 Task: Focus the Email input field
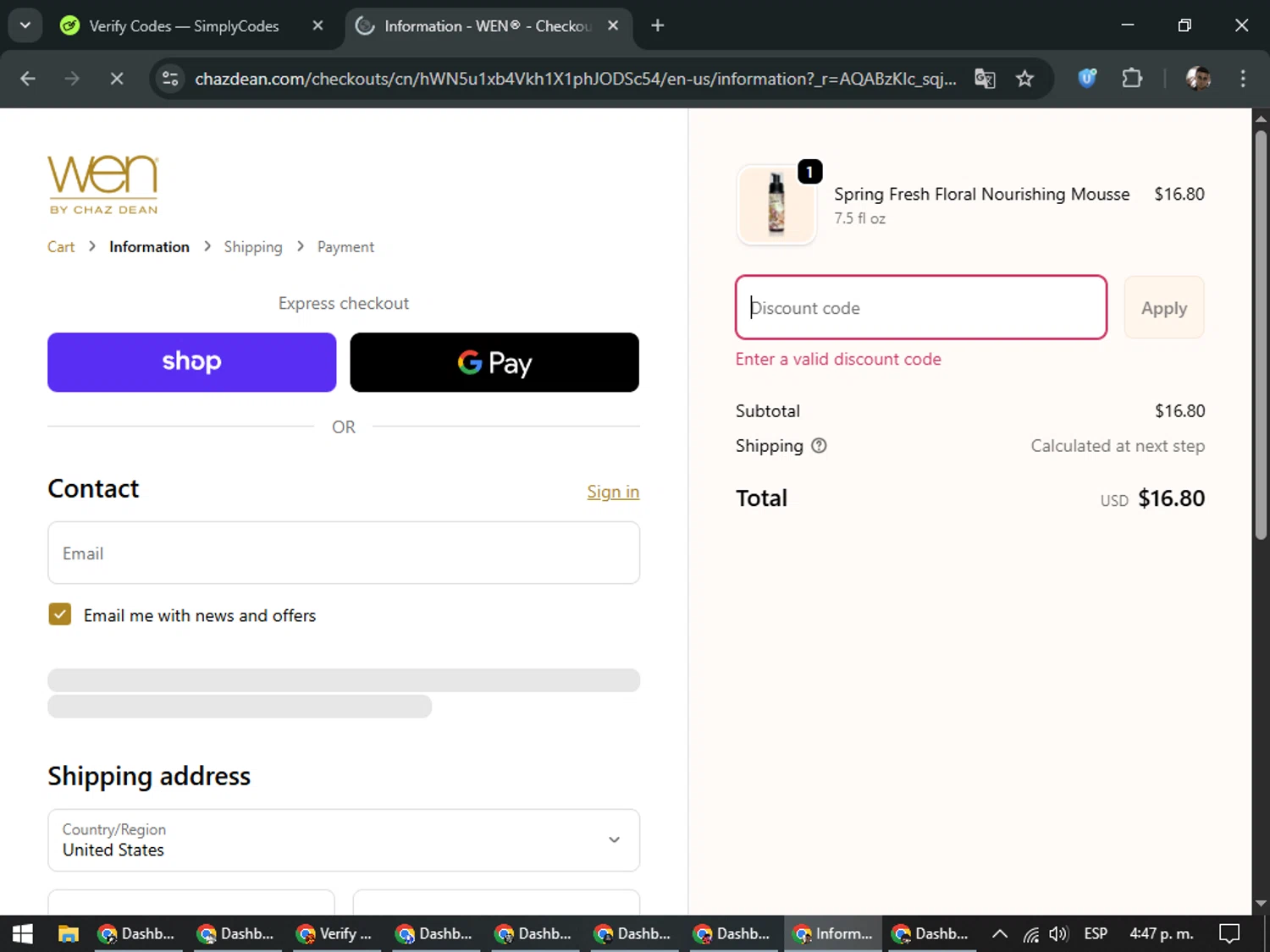[344, 553]
